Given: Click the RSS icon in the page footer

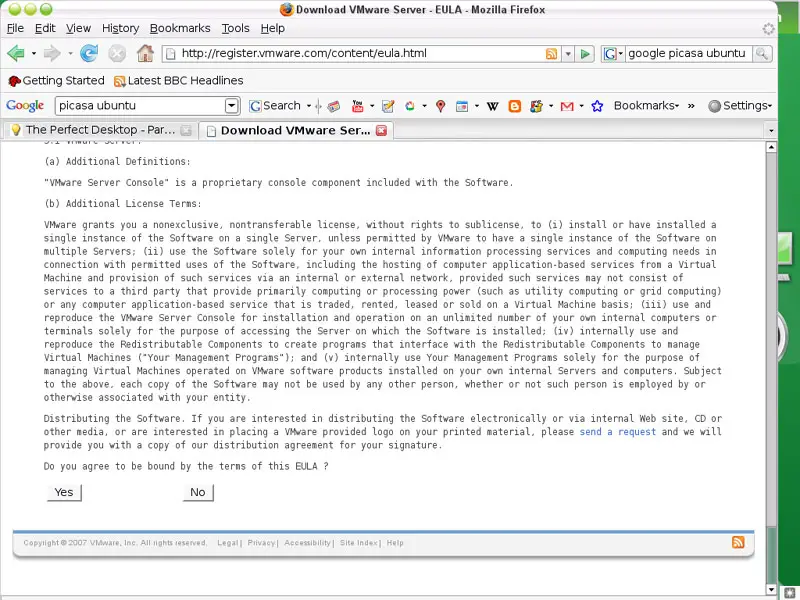Looking at the screenshot, I should (x=738, y=542).
